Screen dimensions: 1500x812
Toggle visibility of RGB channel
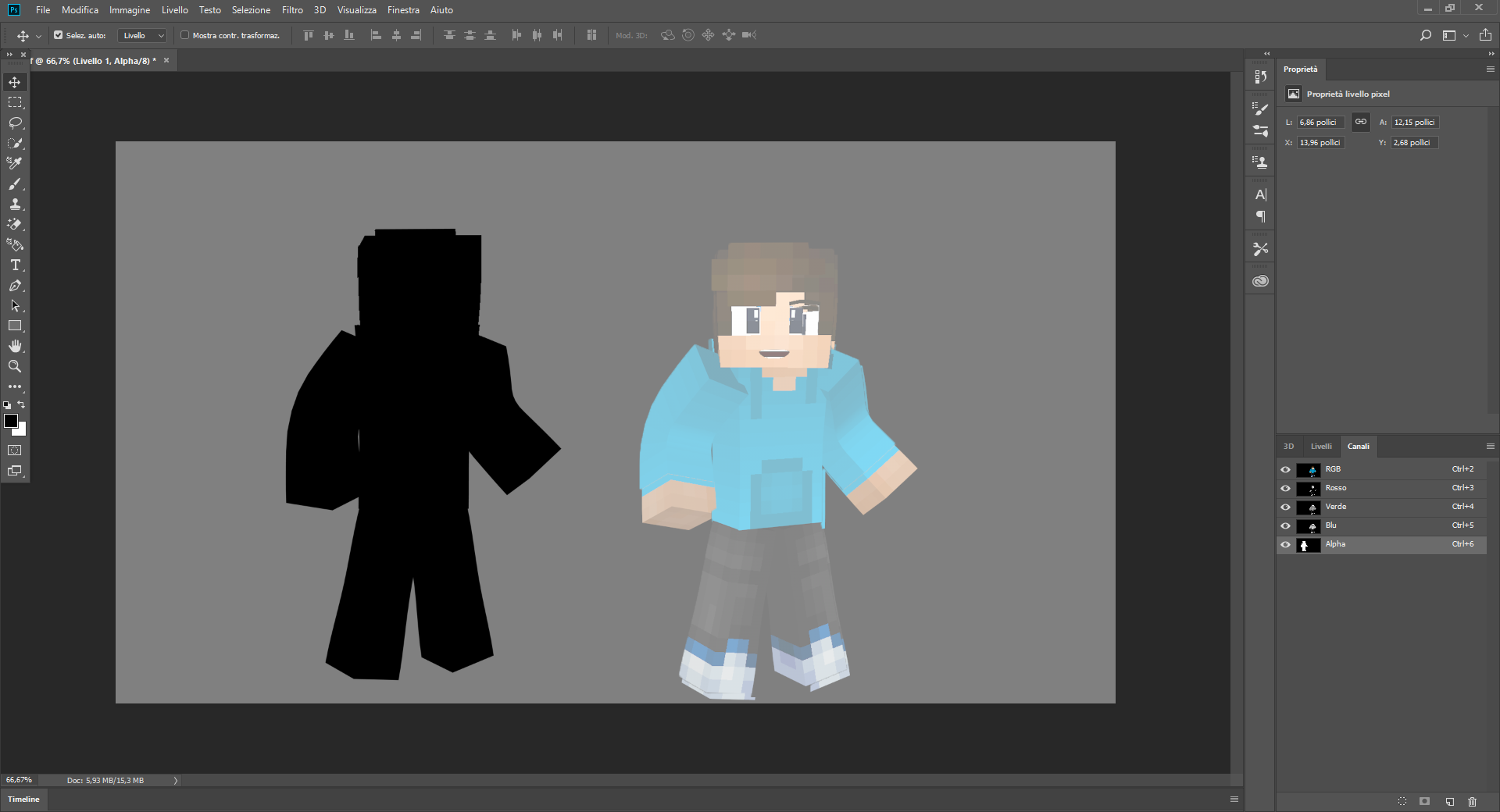[1285, 469]
